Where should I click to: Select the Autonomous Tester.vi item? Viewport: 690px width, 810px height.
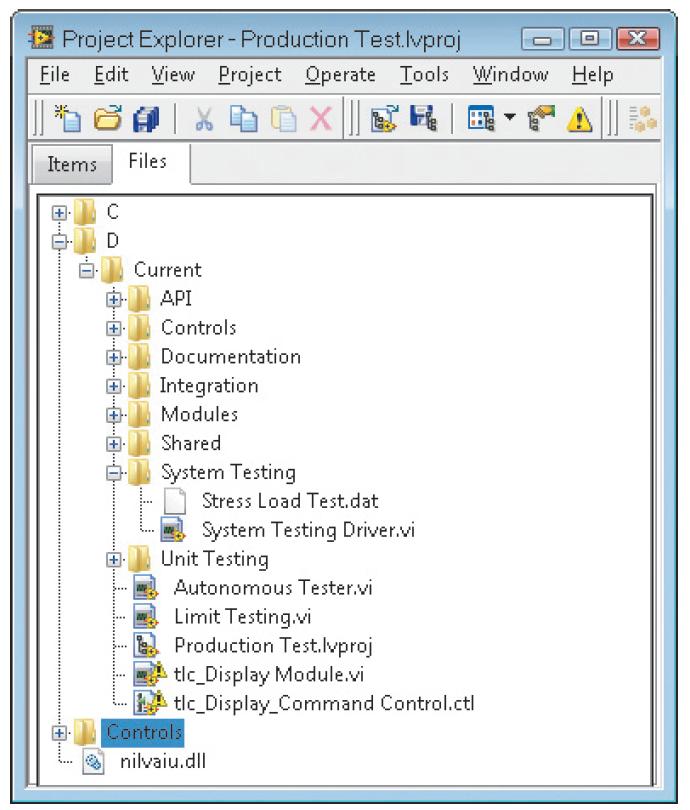[x=273, y=587]
